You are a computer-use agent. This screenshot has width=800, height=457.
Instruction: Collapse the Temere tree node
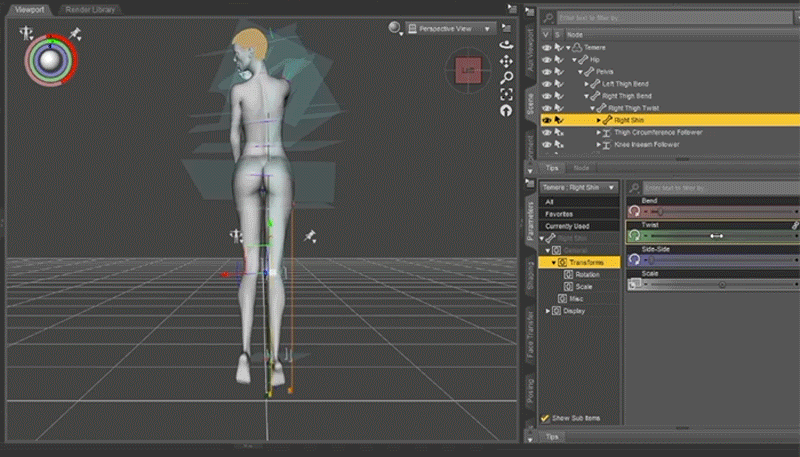(x=568, y=47)
